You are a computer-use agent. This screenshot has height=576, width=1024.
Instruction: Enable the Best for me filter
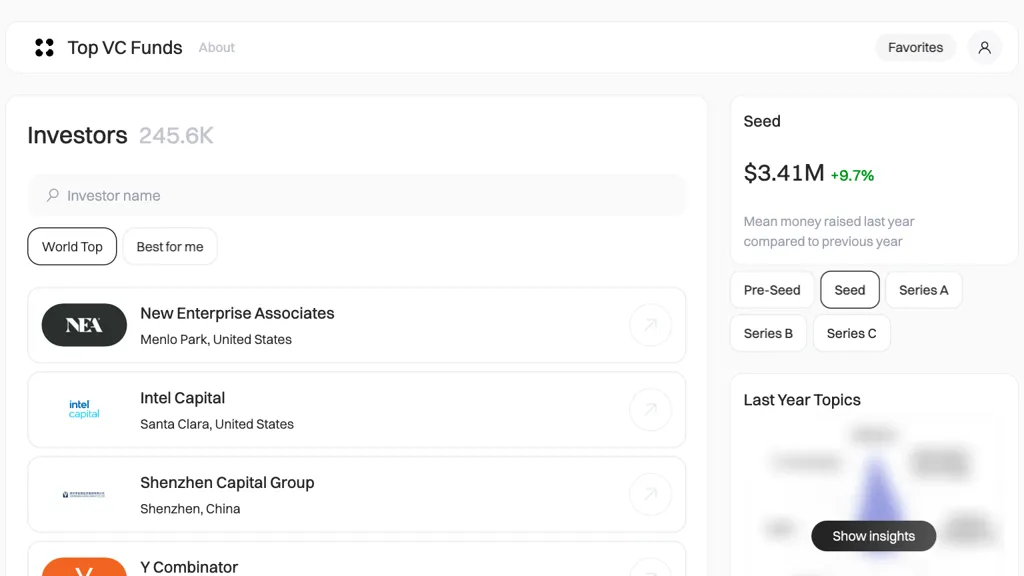(x=170, y=246)
